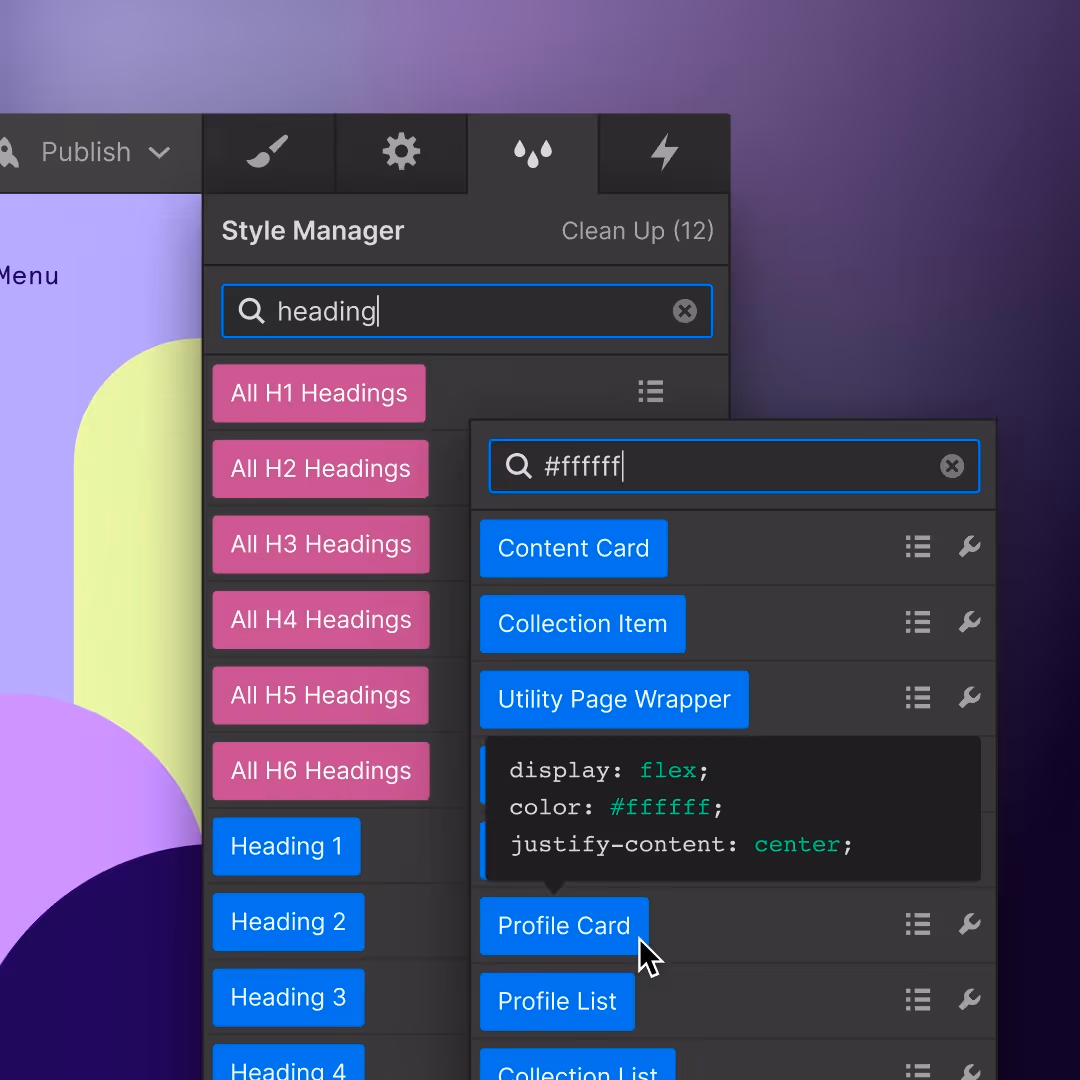The width and height of the screenshot is (1080, 1080).
Task: Click the list icon next to All H1 Headings
Action: pyautogui.click(x=650, y=391)
